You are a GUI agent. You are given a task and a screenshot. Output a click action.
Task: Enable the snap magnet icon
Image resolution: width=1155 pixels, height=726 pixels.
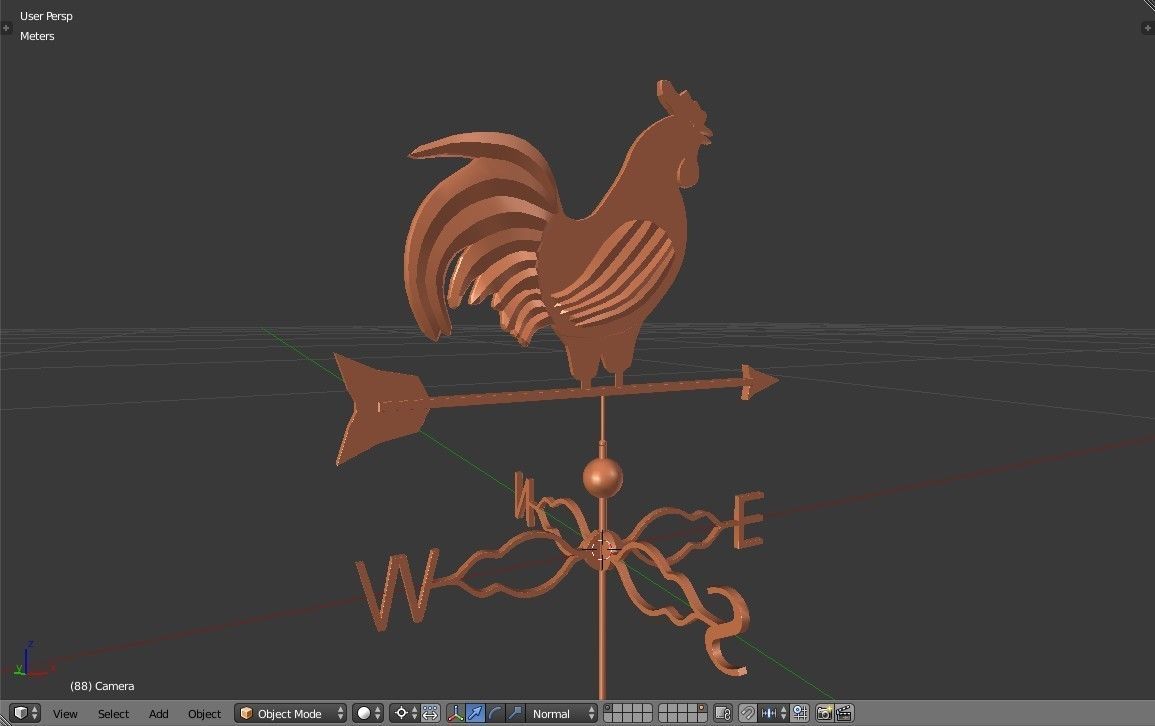(747, 713)
